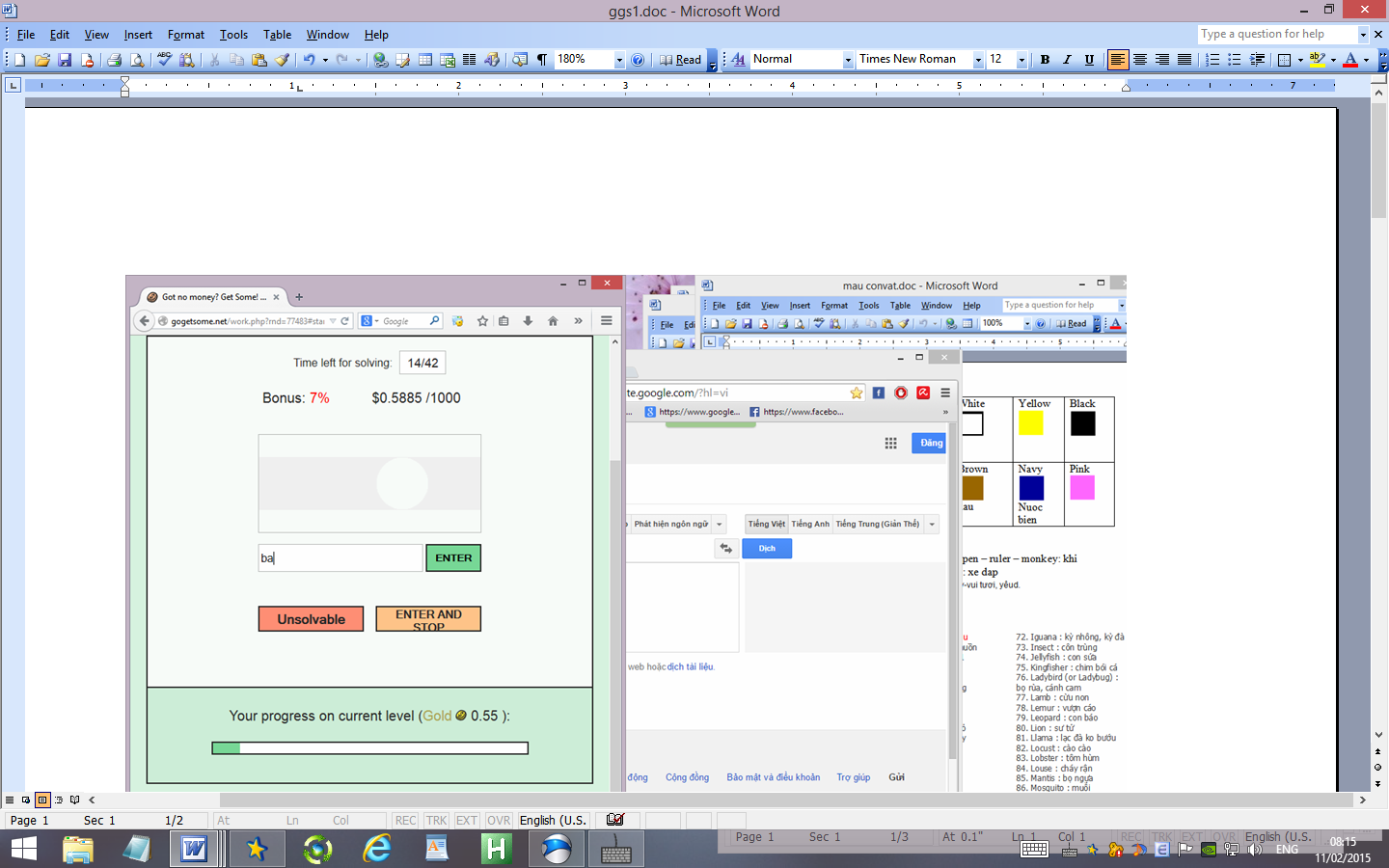
Task: Click the Format Painter brush icon
Action: 283,60
